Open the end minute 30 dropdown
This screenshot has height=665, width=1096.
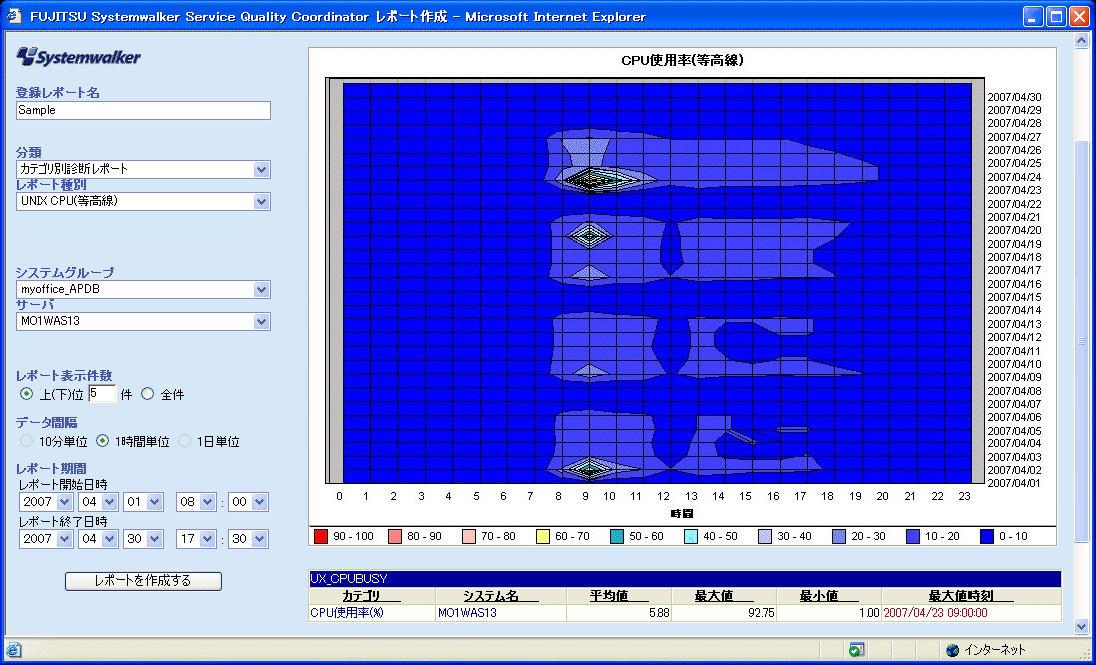pos(259,539)
